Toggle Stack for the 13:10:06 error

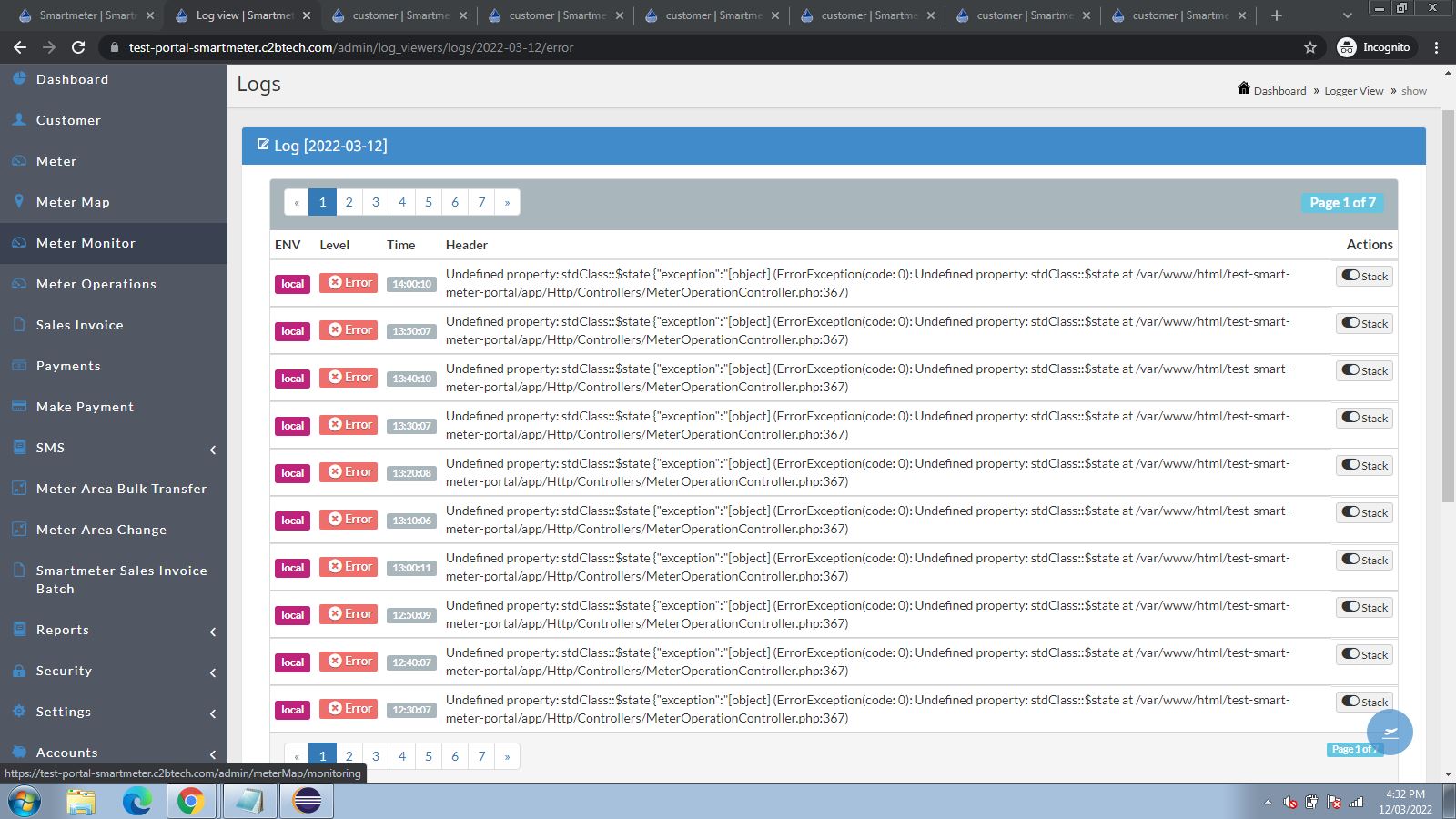[x=1364, y=512]
